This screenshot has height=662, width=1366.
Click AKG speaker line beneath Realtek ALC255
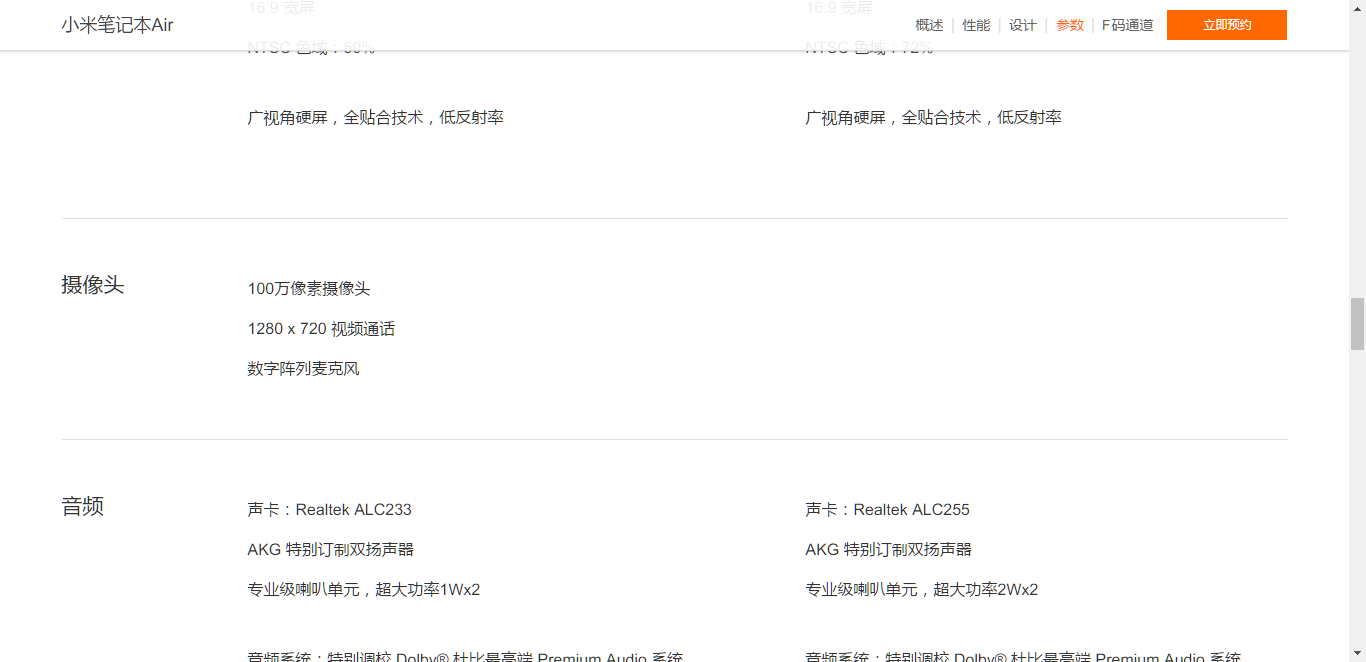tap(888, 550)
